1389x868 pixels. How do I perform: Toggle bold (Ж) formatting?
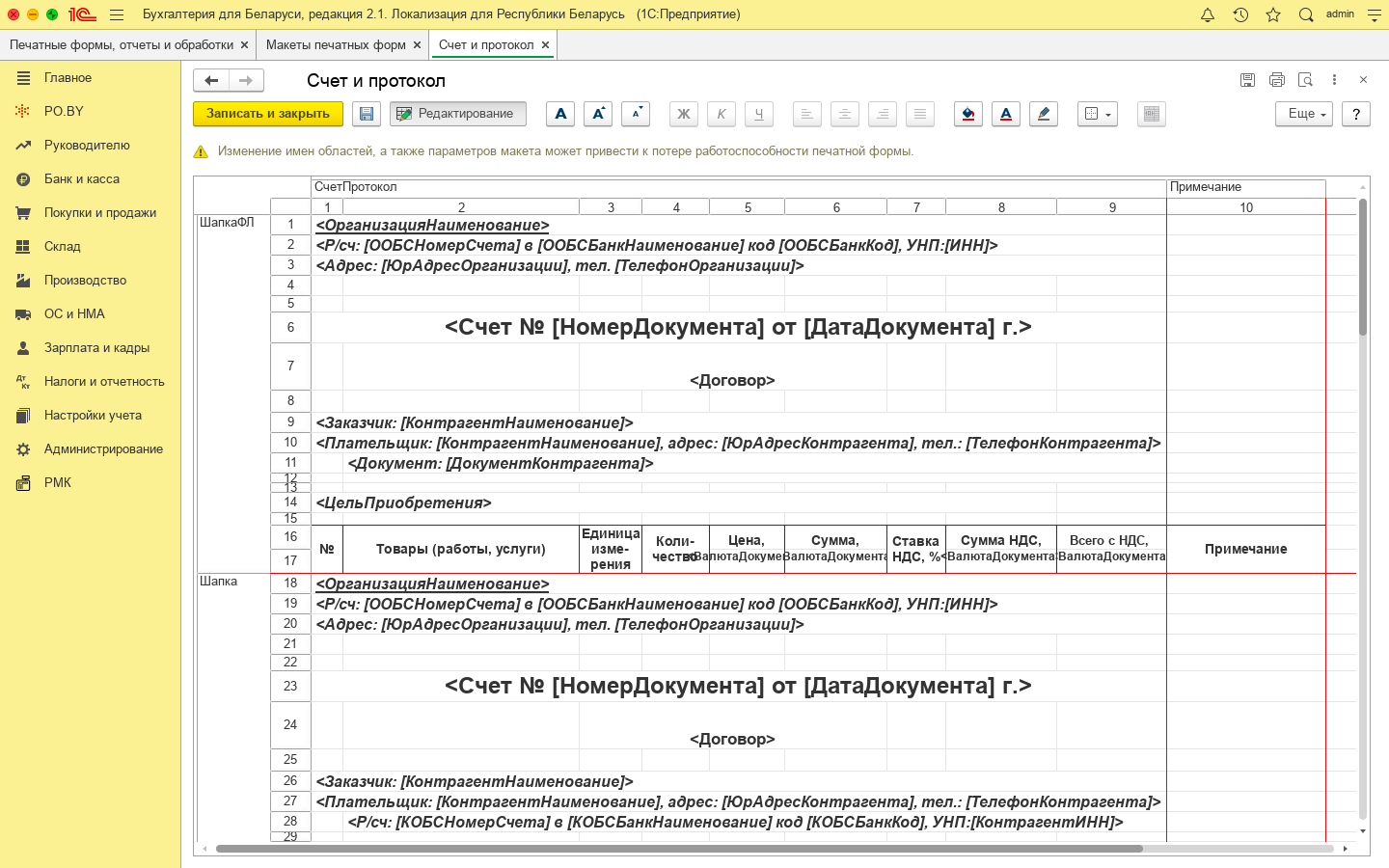coord(684,114)
